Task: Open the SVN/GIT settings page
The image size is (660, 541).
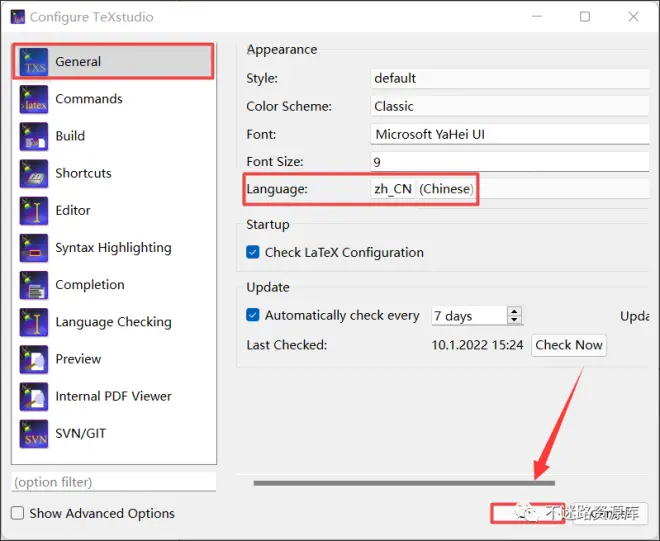Action: click(114, 433)
